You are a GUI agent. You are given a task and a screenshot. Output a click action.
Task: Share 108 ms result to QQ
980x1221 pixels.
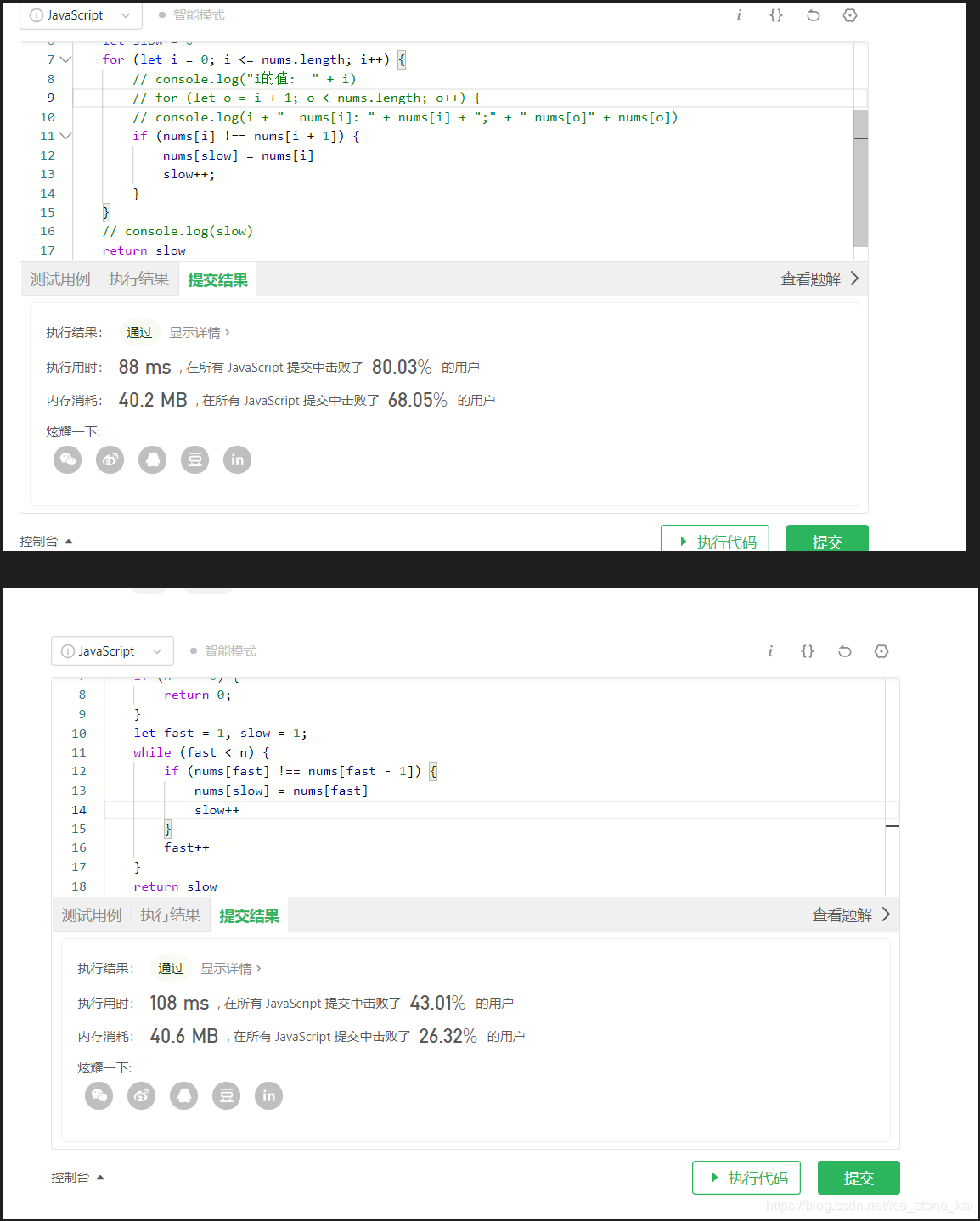[184, 1096]
